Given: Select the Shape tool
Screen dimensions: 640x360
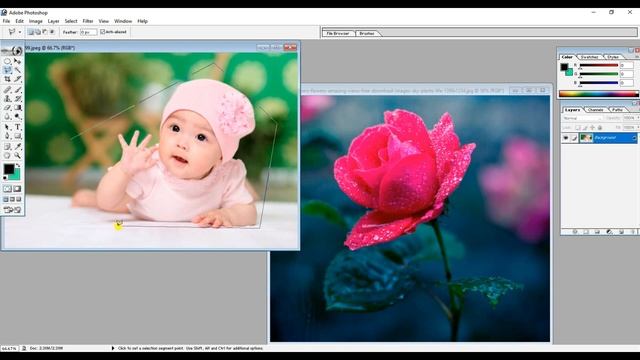Looking at the screenshot, I should coord(18,136).
